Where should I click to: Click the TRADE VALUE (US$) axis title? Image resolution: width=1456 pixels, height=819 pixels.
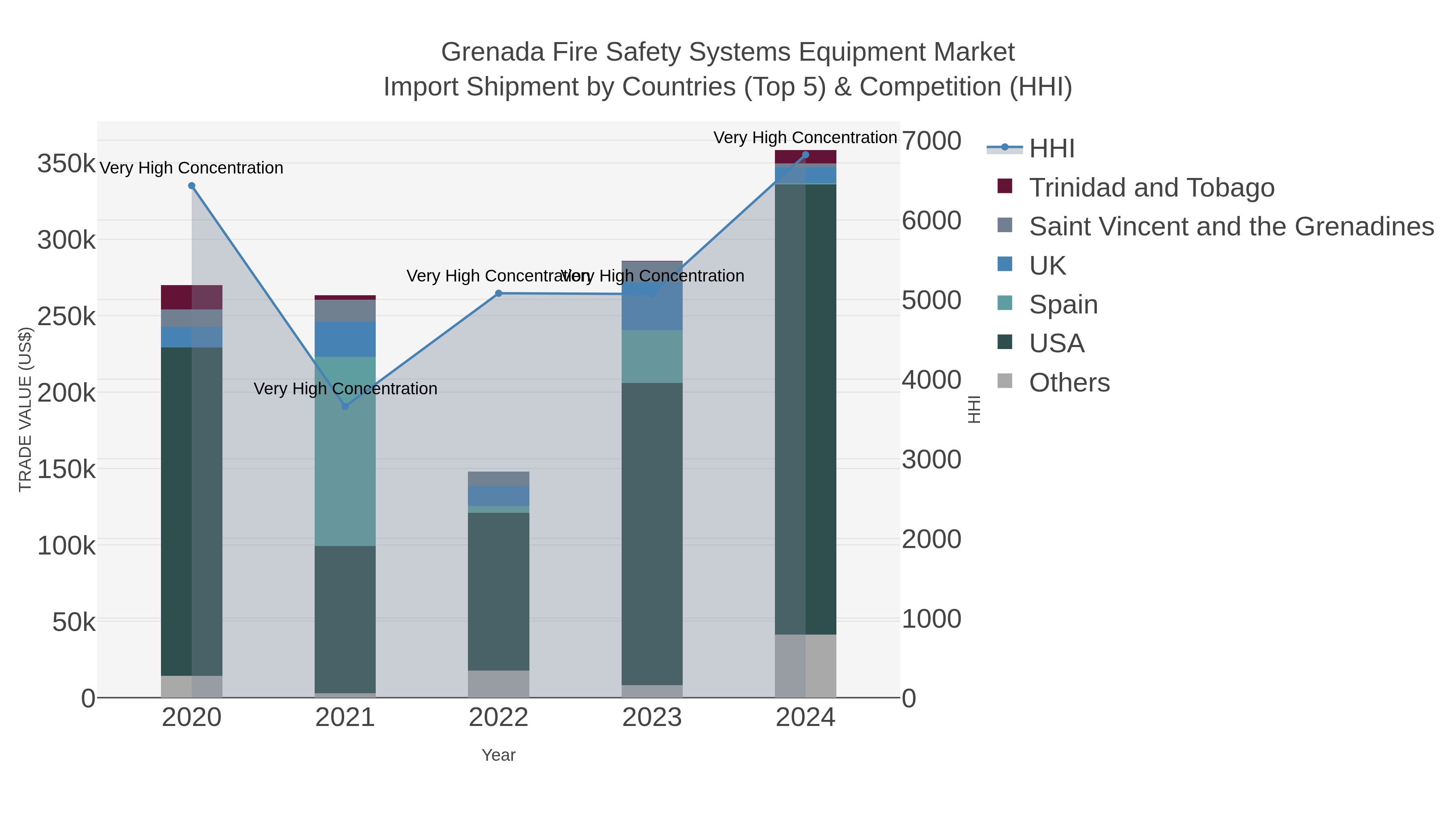coord(25,410)
